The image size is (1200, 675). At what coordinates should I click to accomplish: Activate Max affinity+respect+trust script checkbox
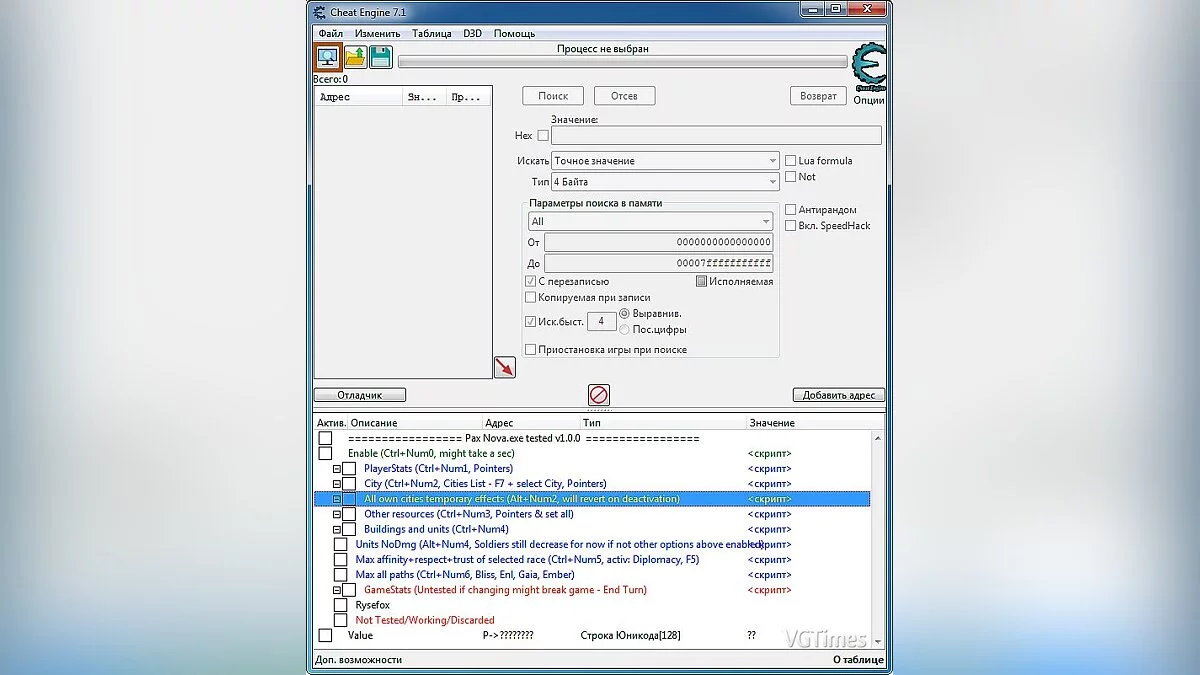pos(341,560)
